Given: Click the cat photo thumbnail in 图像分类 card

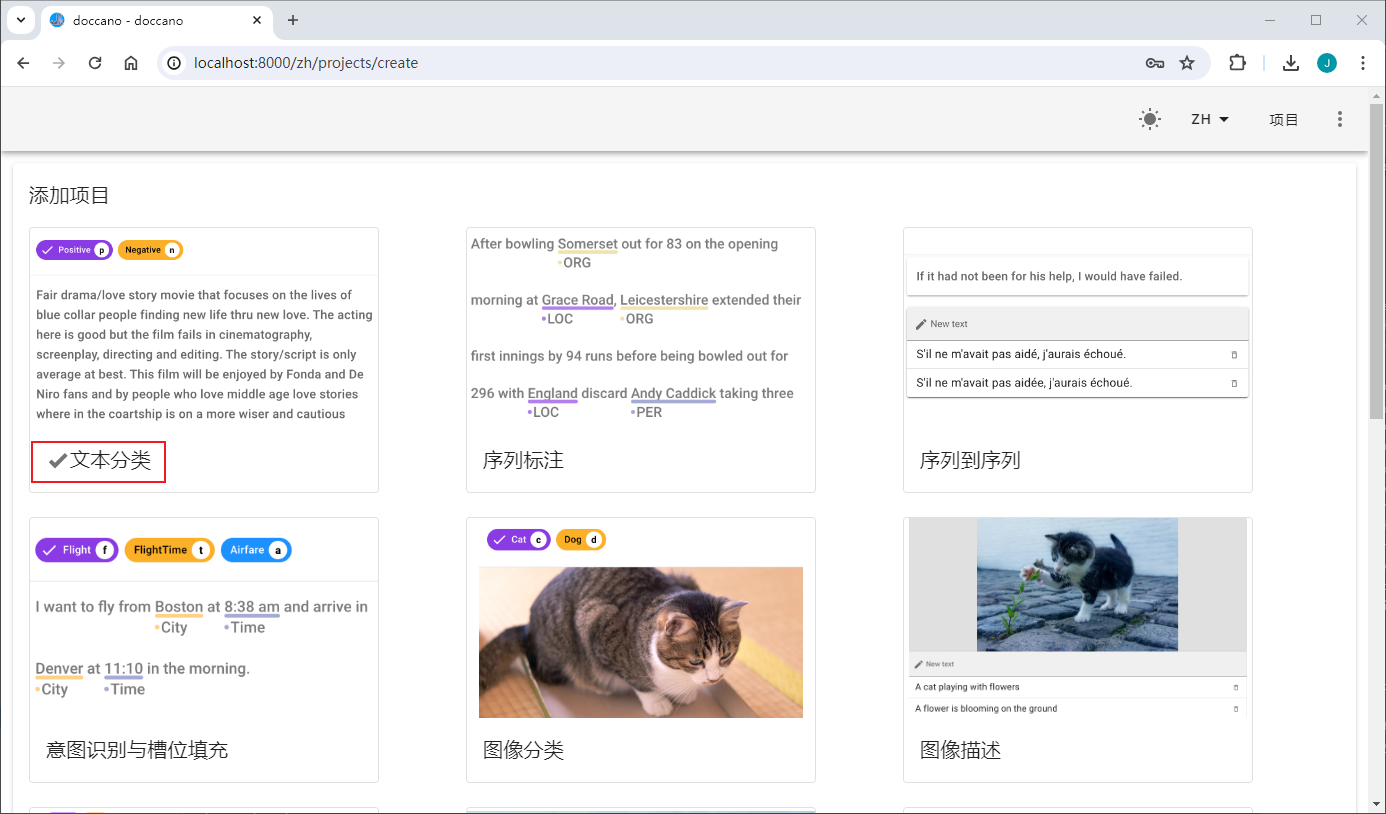Looking at the screenshot, I should click(641, 642).
